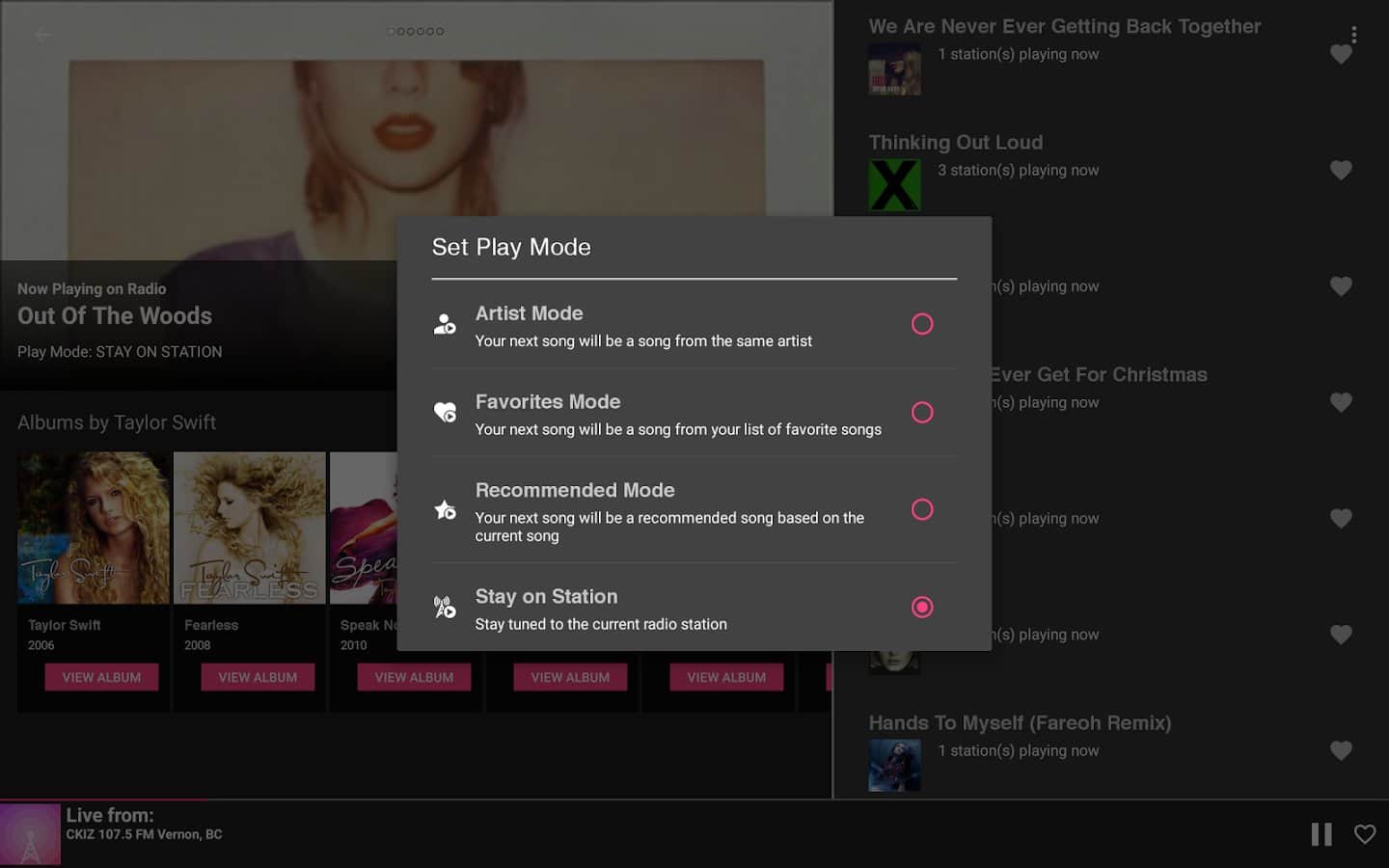Select the Artist Mode radio button

tap(922, 324)
